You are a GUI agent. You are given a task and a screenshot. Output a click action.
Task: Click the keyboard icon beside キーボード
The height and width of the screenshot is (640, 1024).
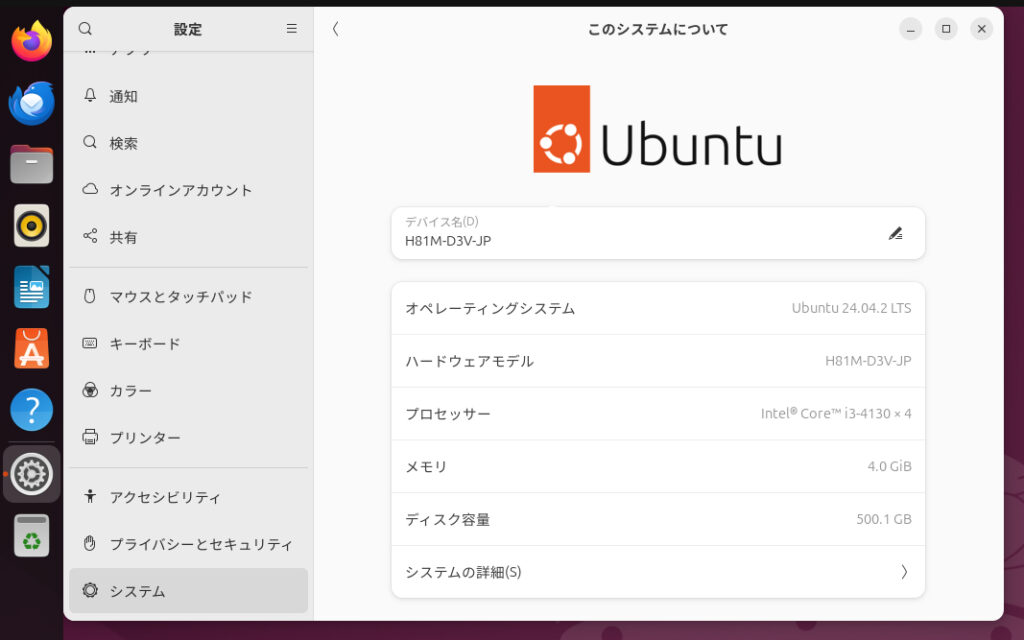coord(90,343)
